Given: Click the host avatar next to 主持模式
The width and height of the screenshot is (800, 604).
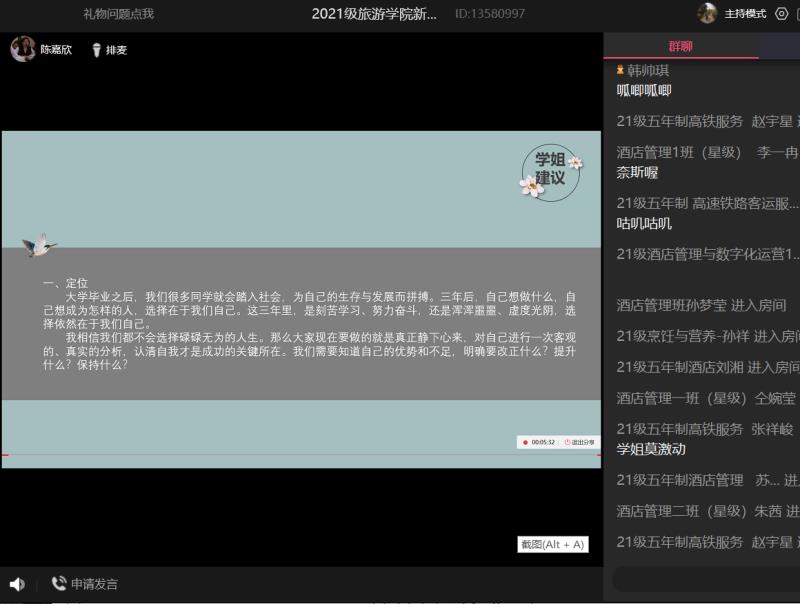Looking at the screenshot, I should tap(707, 14).
